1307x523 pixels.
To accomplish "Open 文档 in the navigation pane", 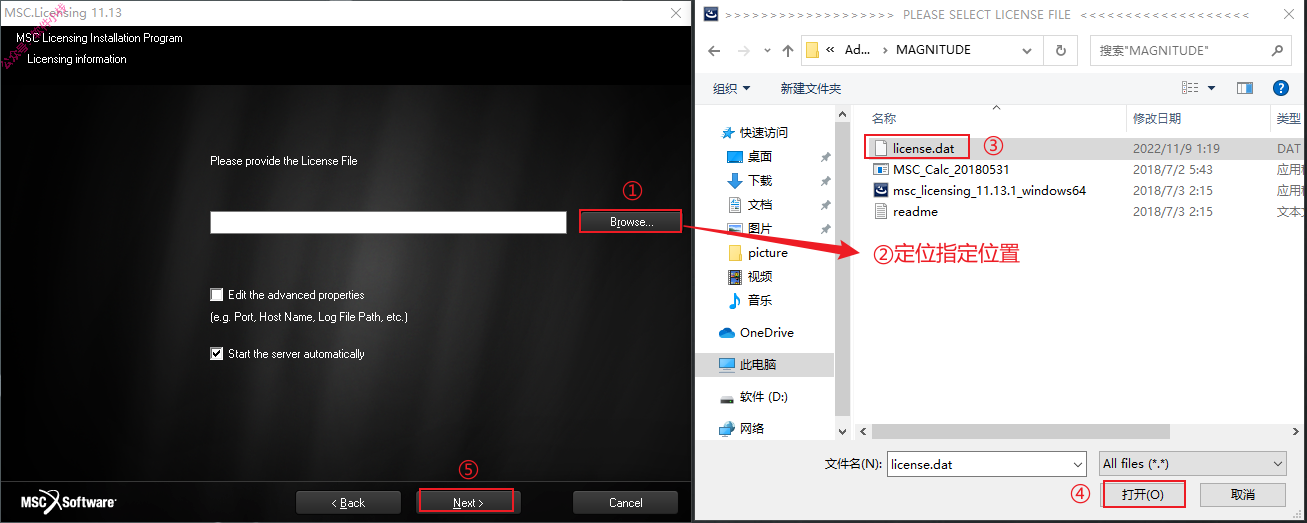I will [x=760, y=204].
